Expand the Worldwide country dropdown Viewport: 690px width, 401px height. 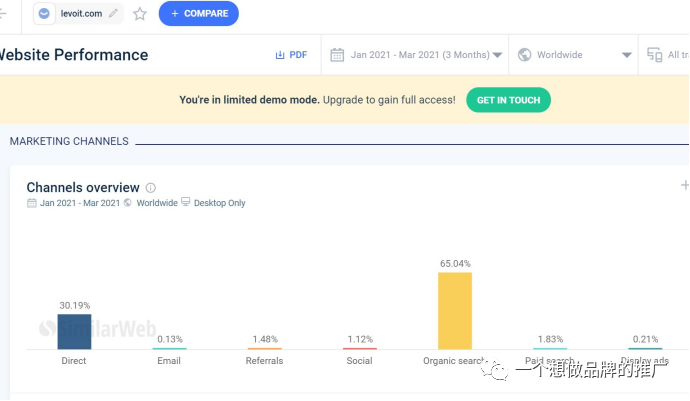tap(574, 55)
